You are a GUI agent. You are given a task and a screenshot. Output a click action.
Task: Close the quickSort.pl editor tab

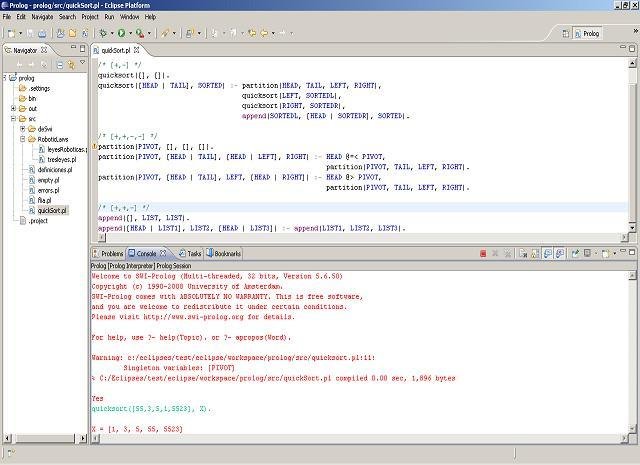coord(136,50)
